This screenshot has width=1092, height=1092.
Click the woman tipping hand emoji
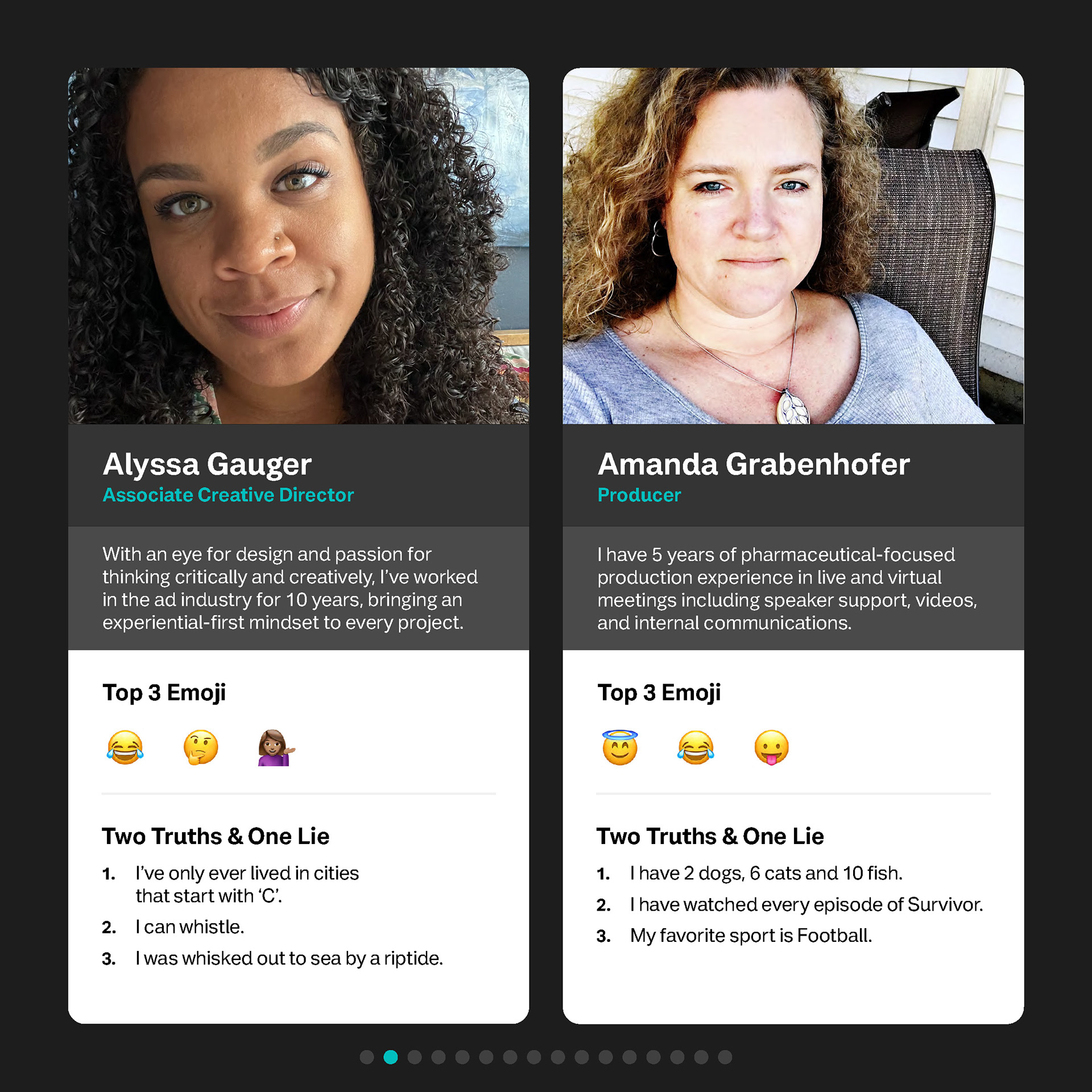point(276,747)
